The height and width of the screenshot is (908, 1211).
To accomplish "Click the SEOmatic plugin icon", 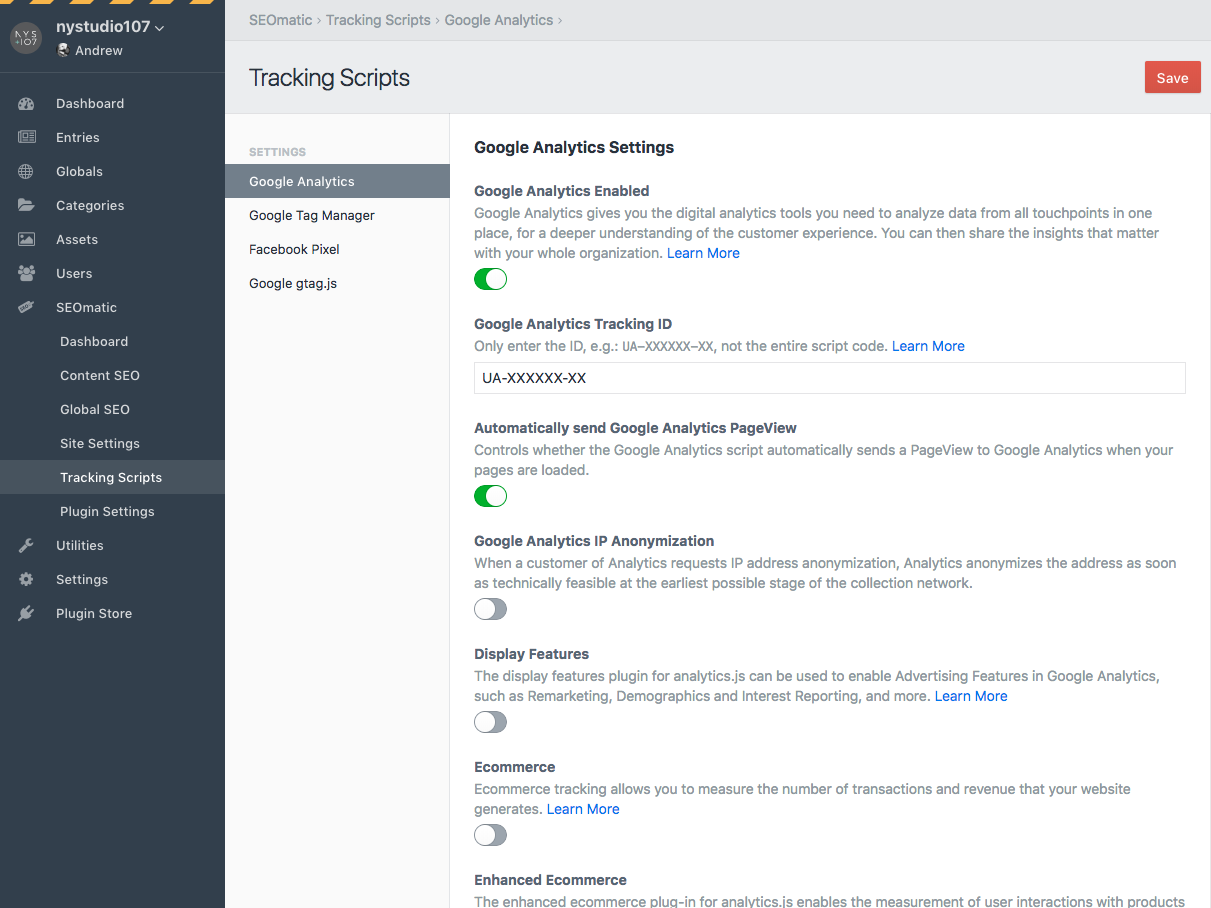I will click(x=26, y=307).
